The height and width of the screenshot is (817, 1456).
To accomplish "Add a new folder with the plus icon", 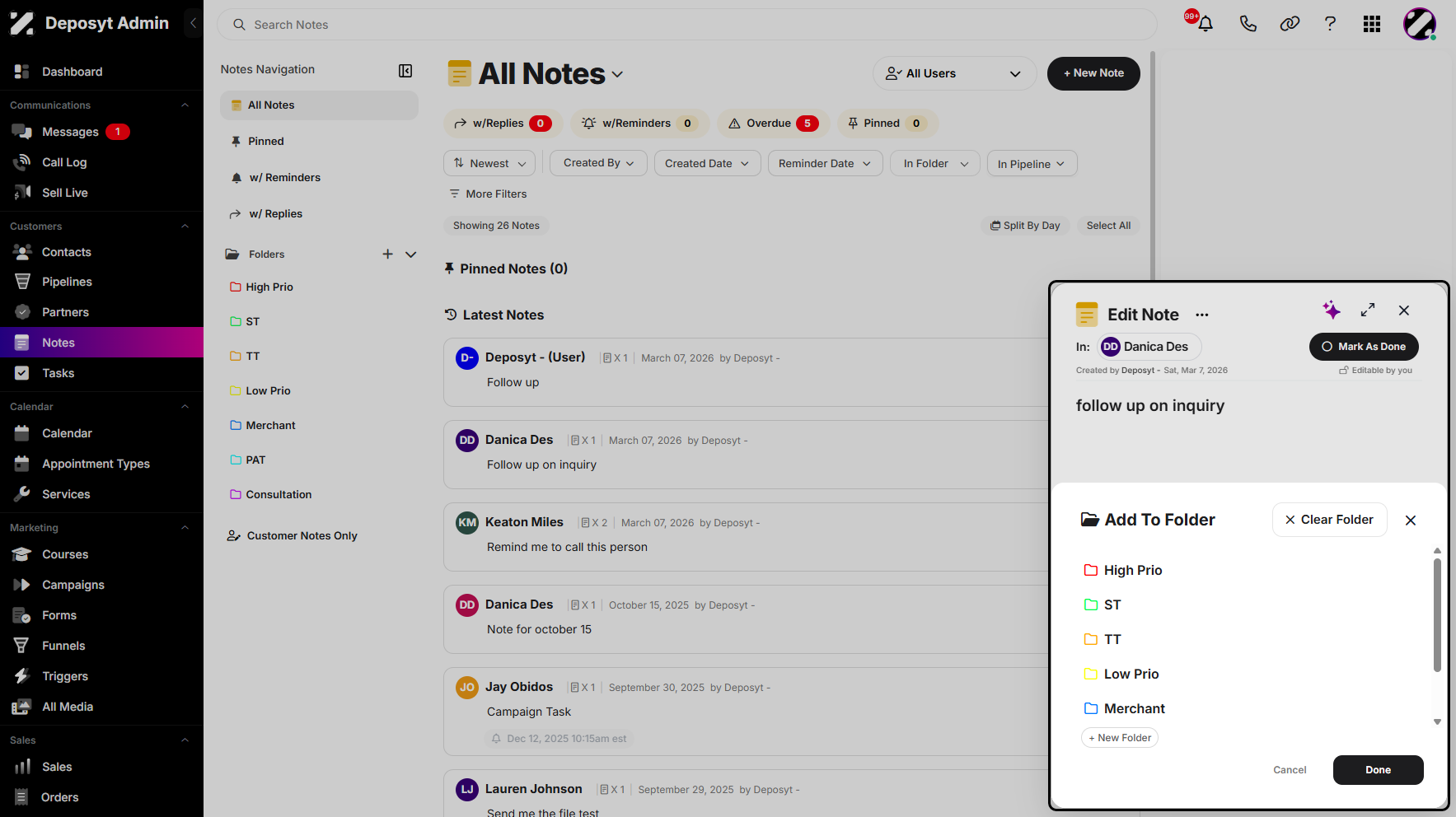I will [x=387, y=254].
